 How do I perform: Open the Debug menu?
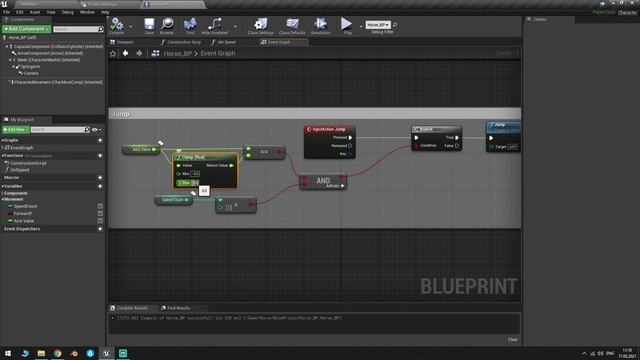click(67, 13)
